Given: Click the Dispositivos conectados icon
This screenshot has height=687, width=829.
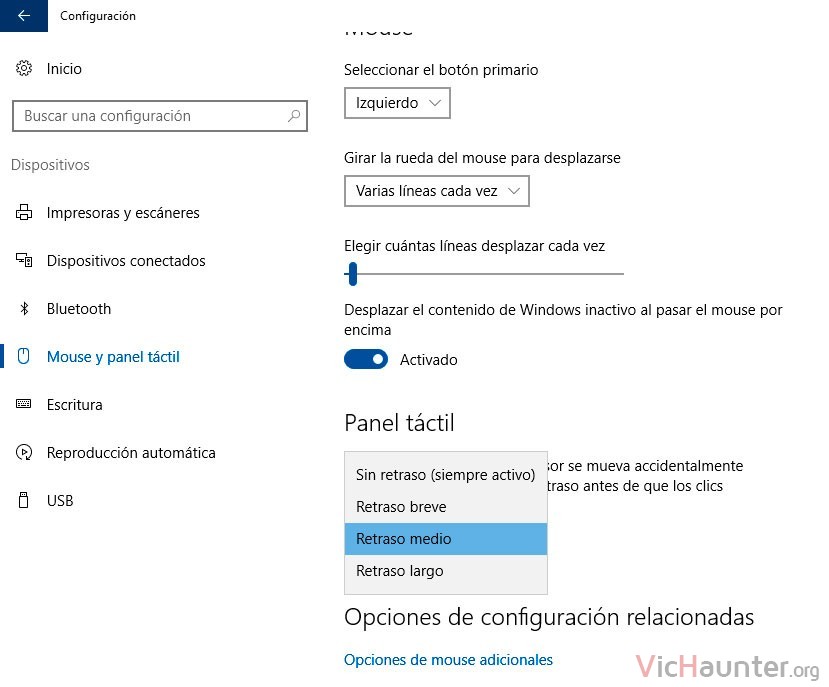Looking at the screenshot, I should point(24,260).
